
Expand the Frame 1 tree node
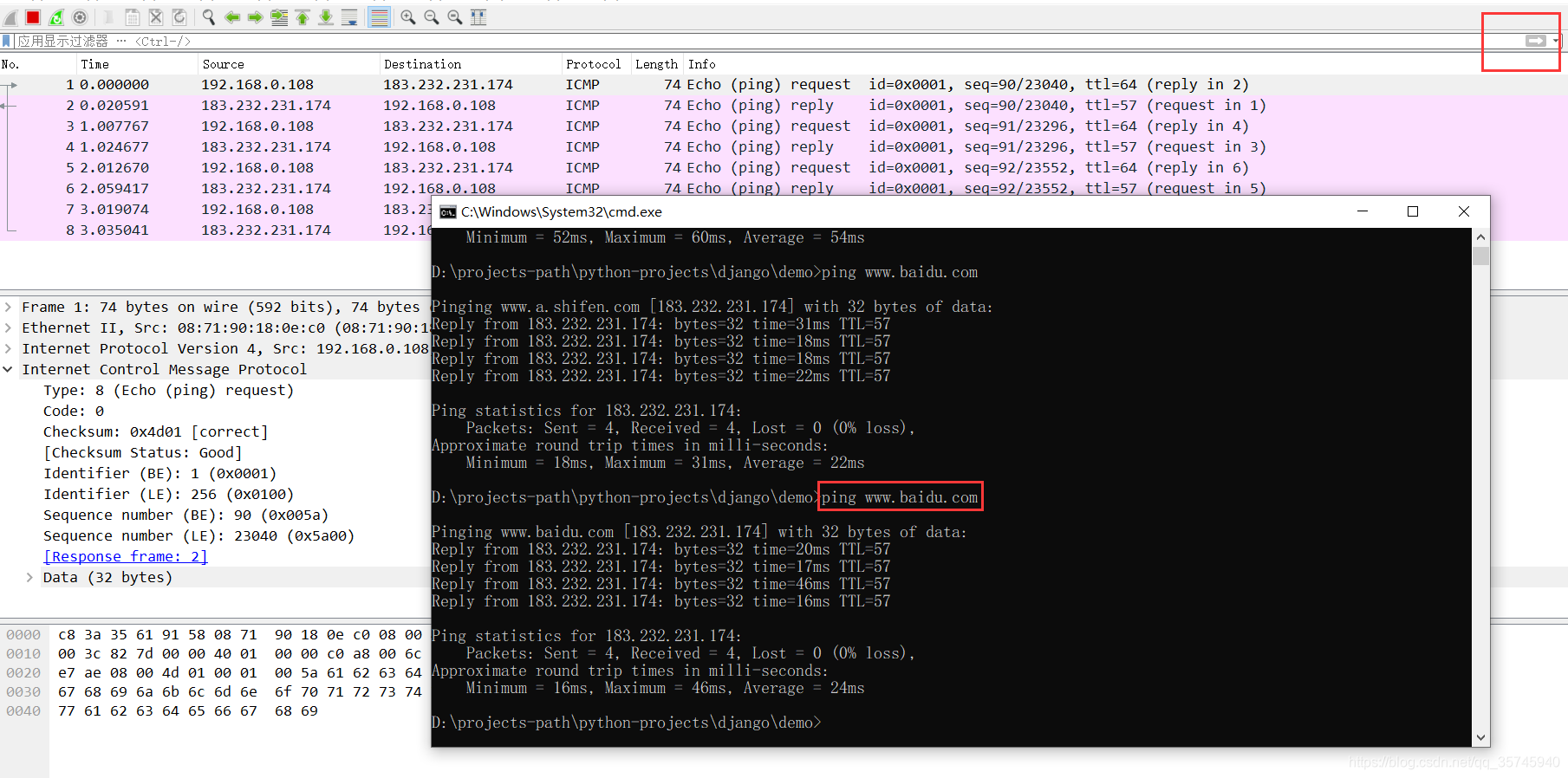(8, 307)
